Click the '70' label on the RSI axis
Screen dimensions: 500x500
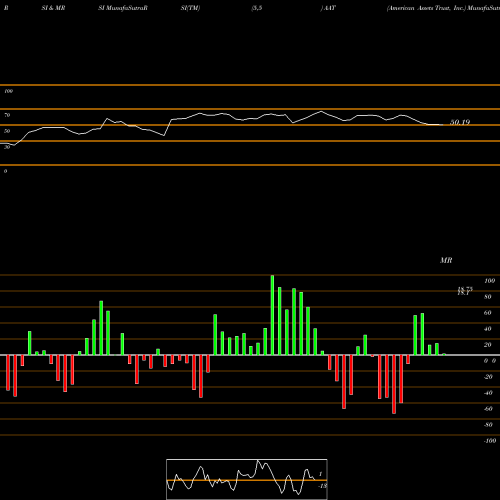tap(7, 115)
